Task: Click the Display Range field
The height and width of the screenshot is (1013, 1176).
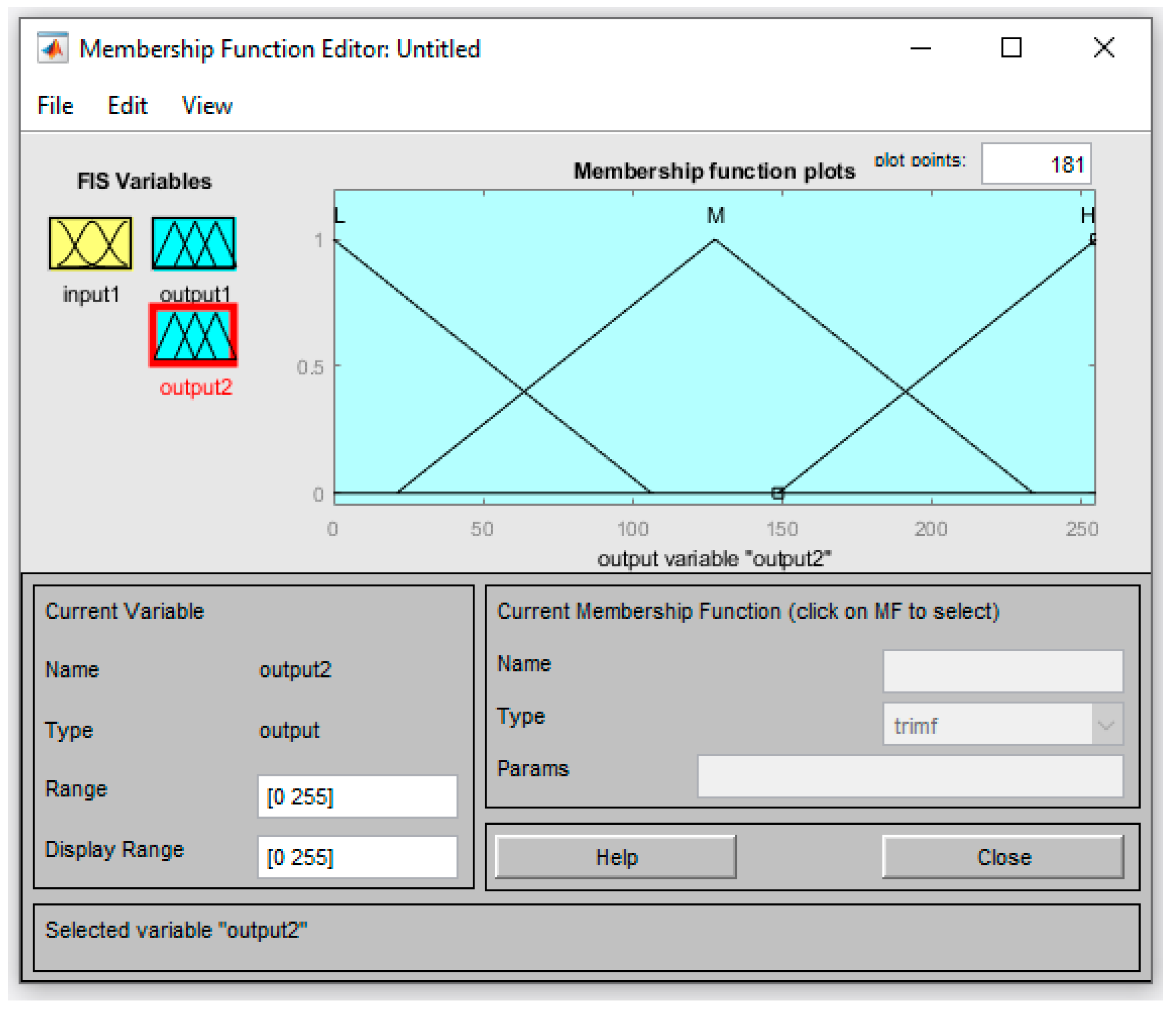Action: [357, 857]
